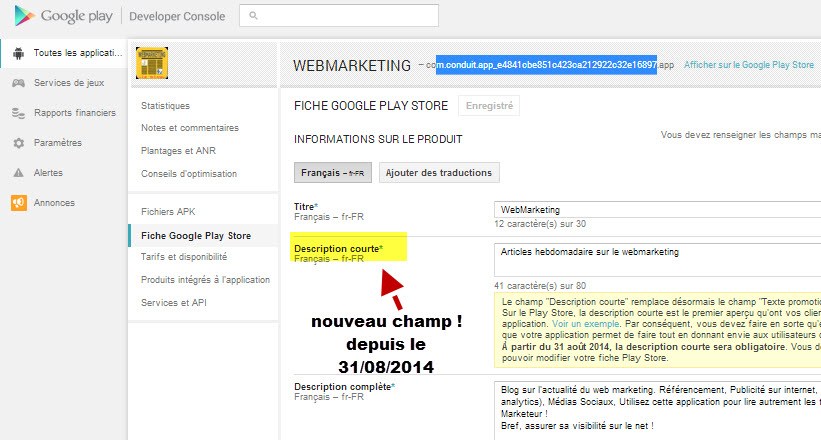Image resolution: width=821 pixels, height=440 pixels.
Task: Open Notes et commentaires
Action: [x=190, y=128]
